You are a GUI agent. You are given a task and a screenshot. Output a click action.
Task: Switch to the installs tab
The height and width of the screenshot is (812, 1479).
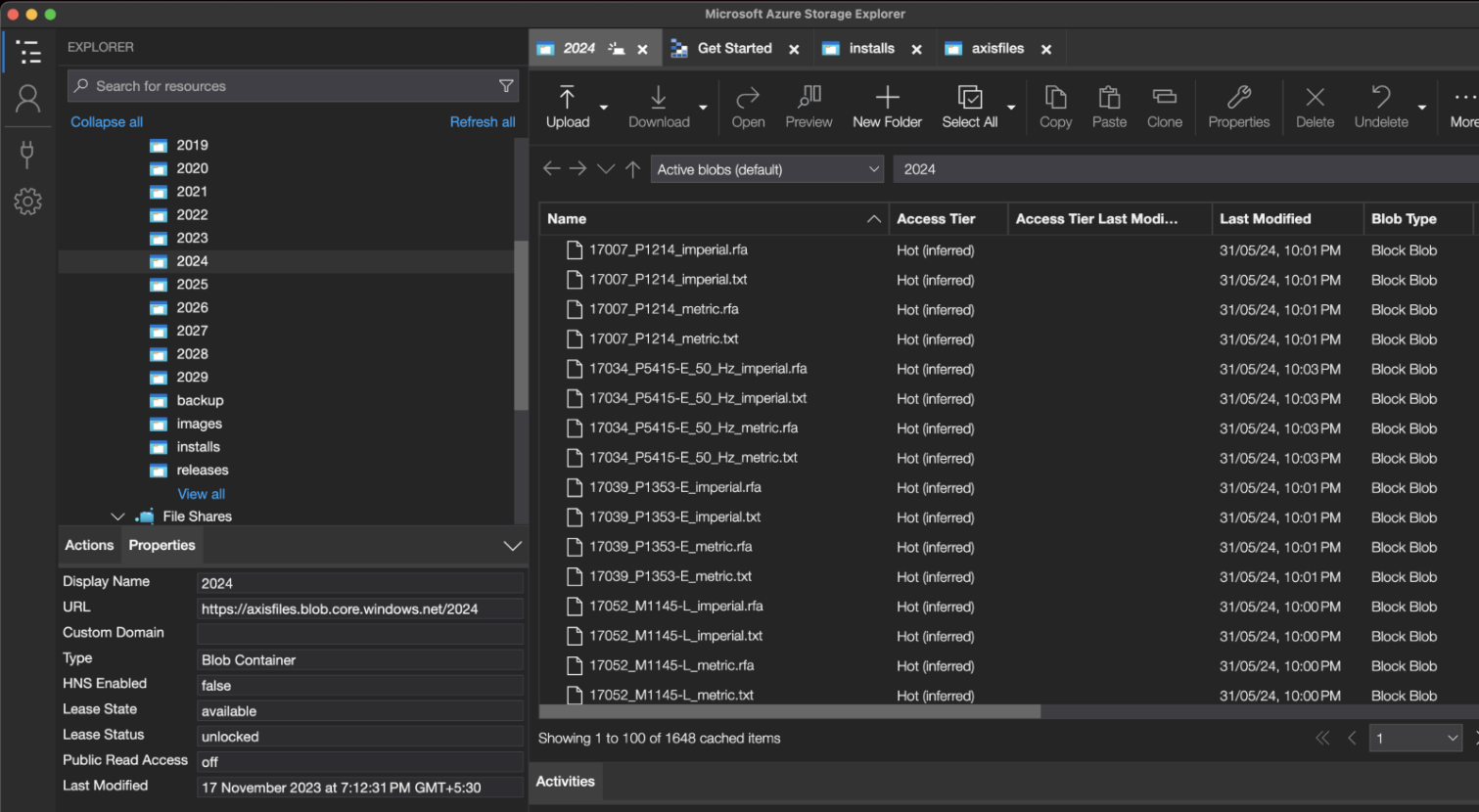point(871,49)
